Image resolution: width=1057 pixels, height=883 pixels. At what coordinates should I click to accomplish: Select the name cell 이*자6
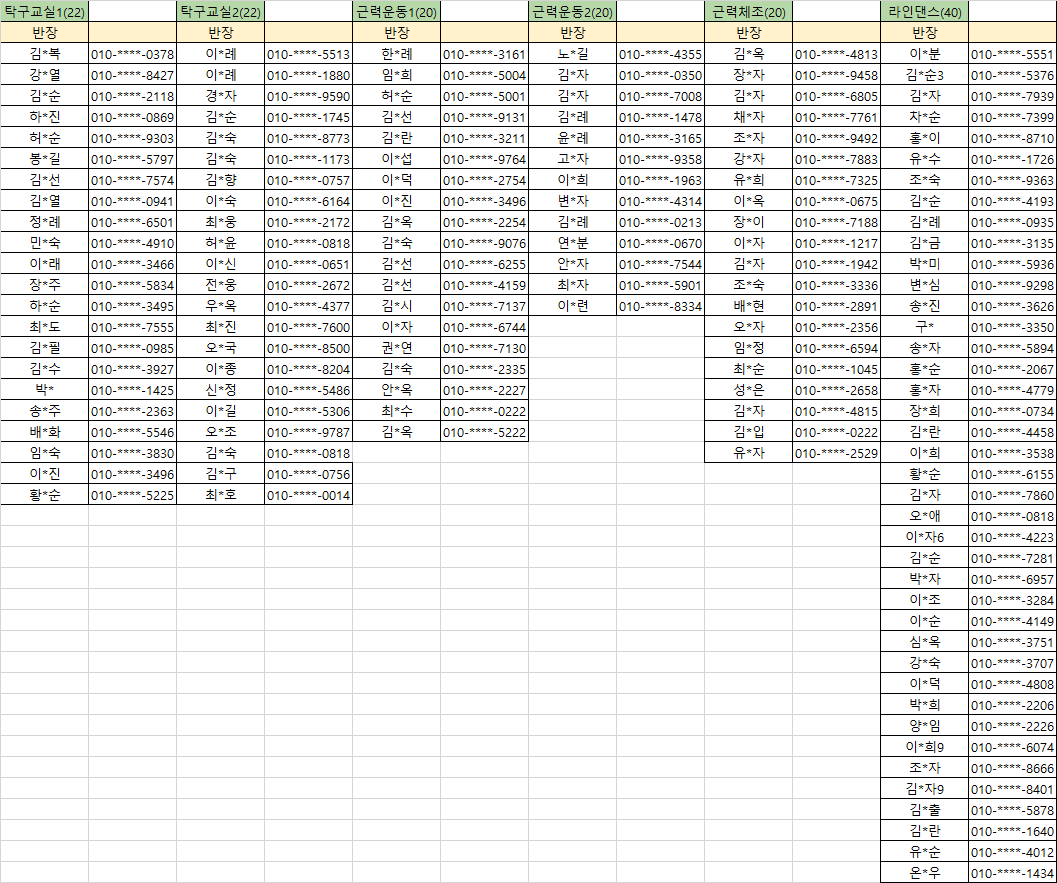[x=924, y=537]
